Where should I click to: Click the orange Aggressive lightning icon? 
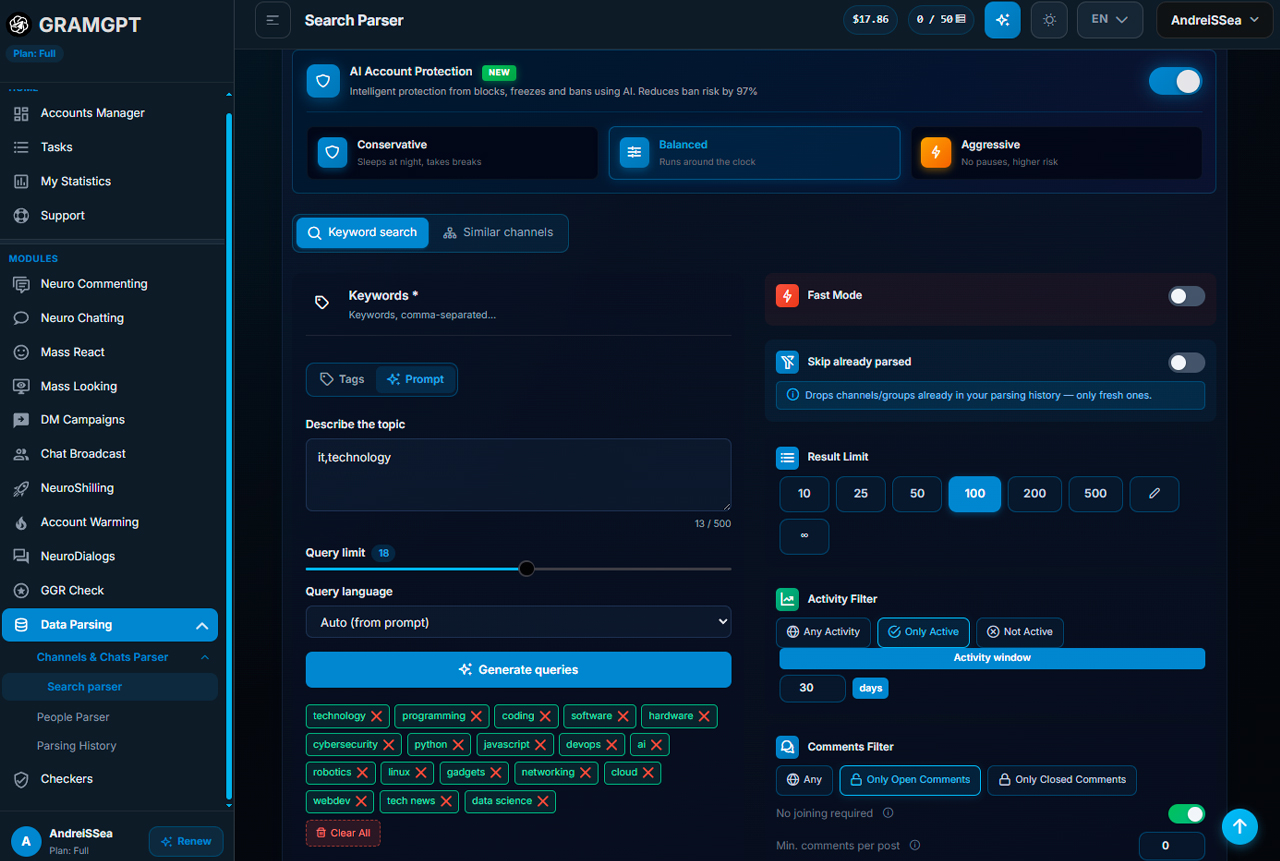pyautogui.click(x=936, y=152)
